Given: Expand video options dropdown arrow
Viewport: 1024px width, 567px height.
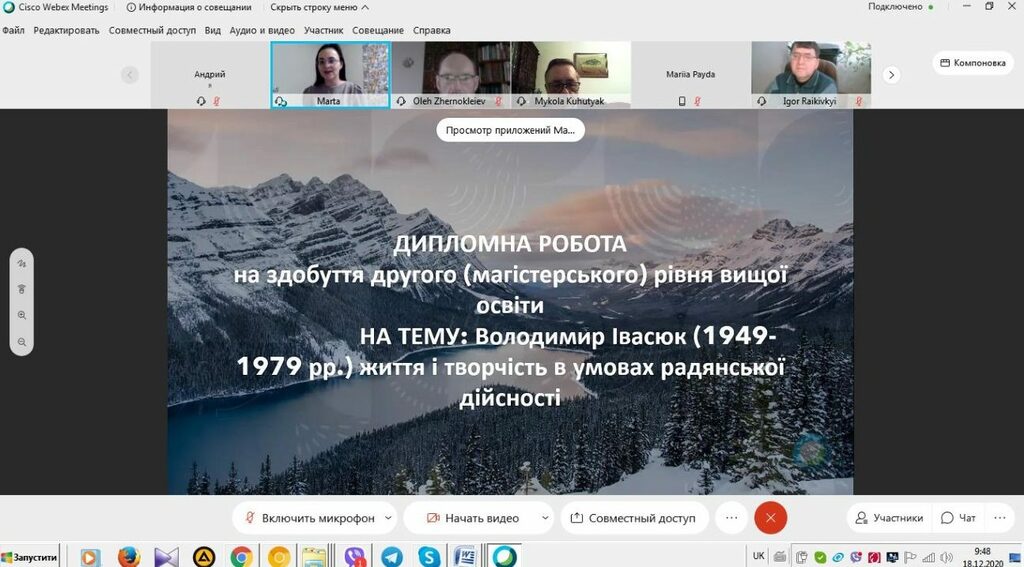Looking at the screenshot, I should [x=545, y=518].
